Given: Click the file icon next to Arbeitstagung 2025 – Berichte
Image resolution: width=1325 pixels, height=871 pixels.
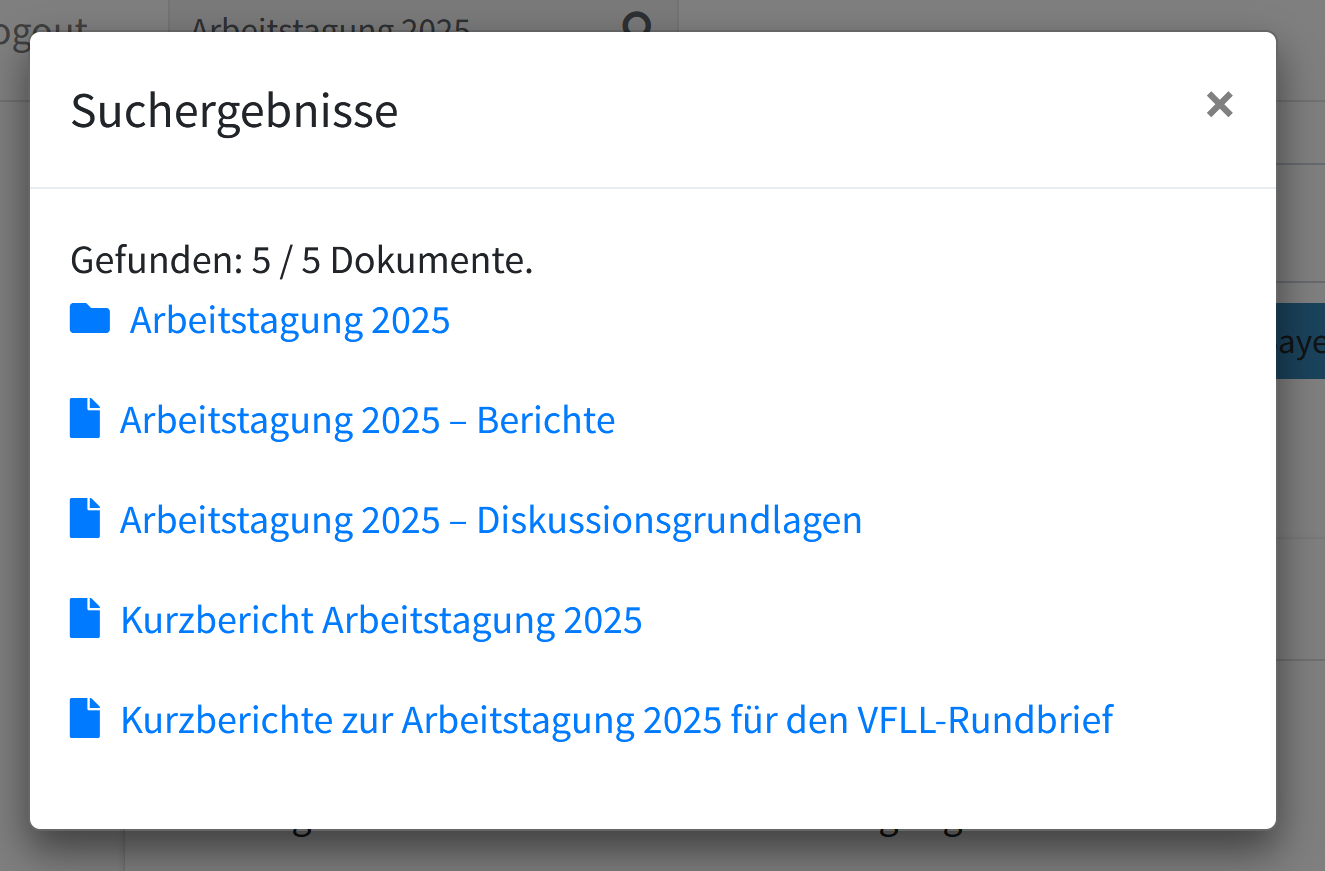Looking at the screenshot, I should pos(86,418).
